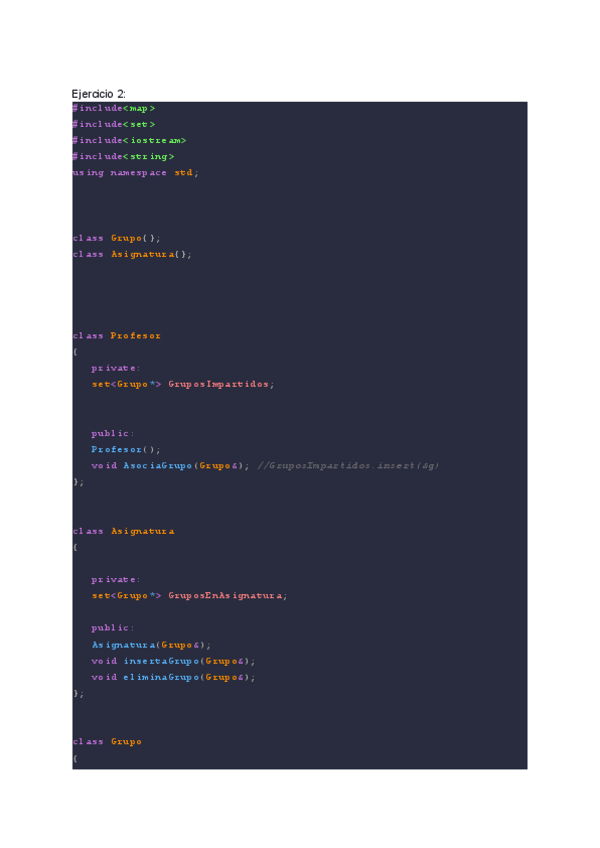Viewport: 600px width, 848px height.
Task: Click the 'class Profesor' definition line
Action: tap(117, 336)
